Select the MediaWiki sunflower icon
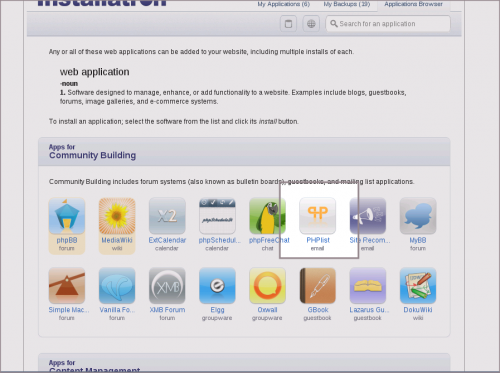 [117, 216]
